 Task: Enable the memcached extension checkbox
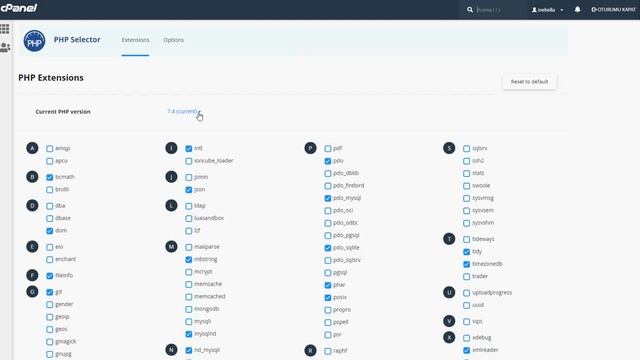189,297
